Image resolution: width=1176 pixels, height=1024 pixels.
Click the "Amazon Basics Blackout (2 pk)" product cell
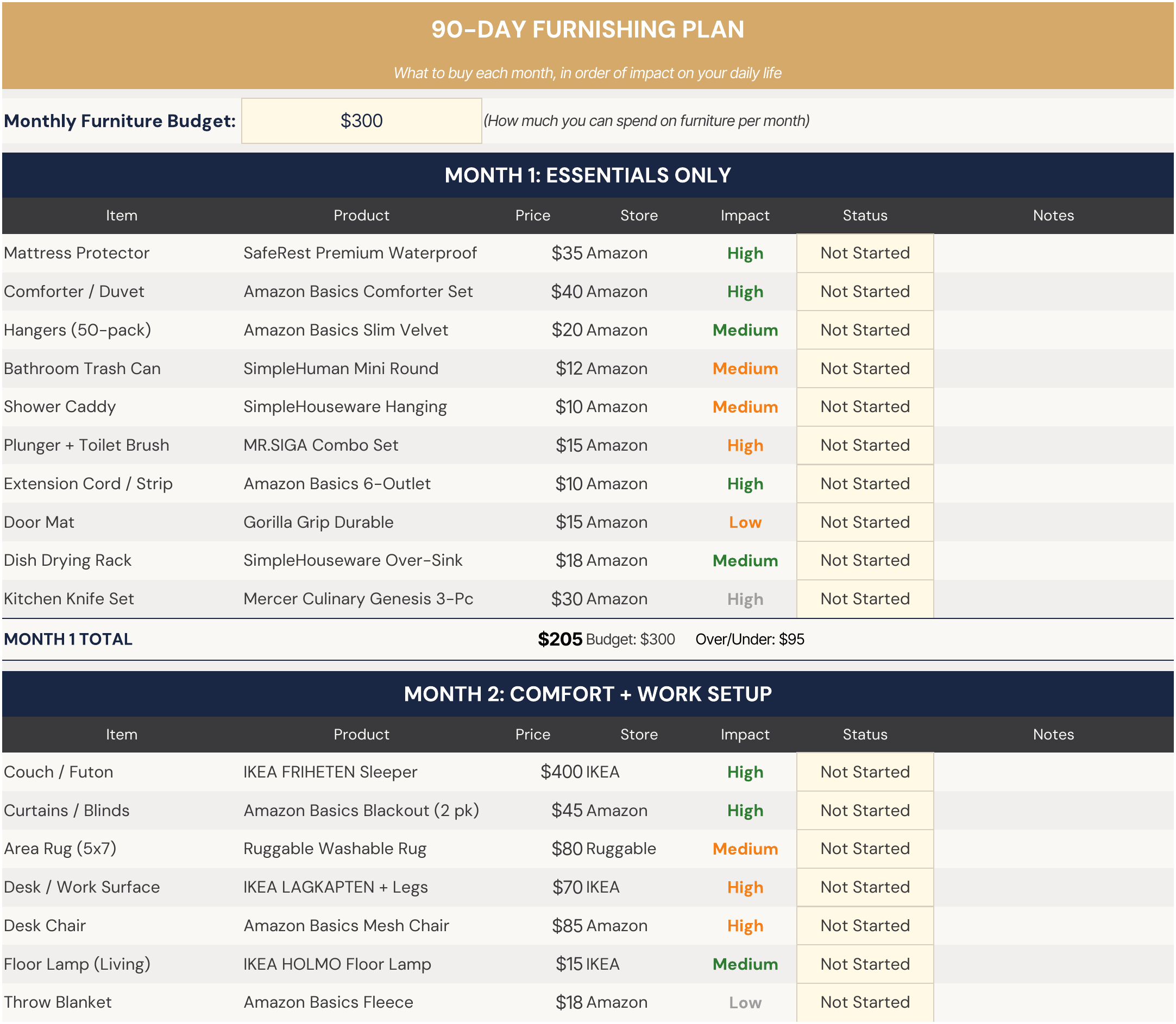(361, 811)
